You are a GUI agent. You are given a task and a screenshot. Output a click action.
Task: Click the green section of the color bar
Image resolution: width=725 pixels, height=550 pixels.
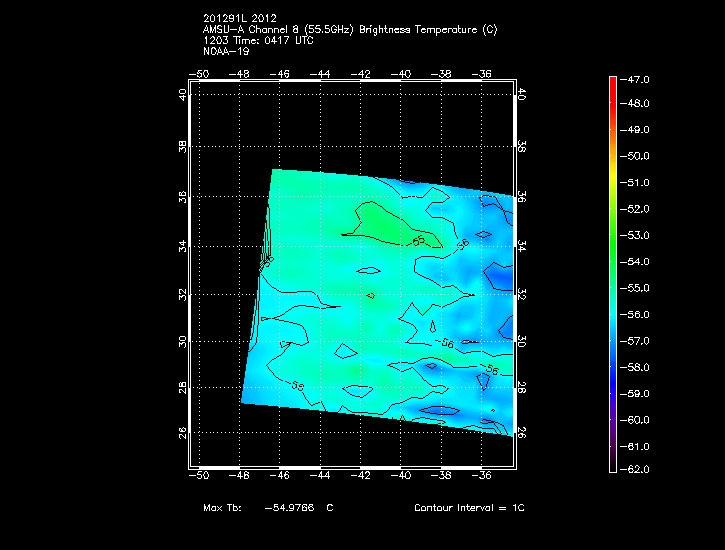(x=612, y=255)
